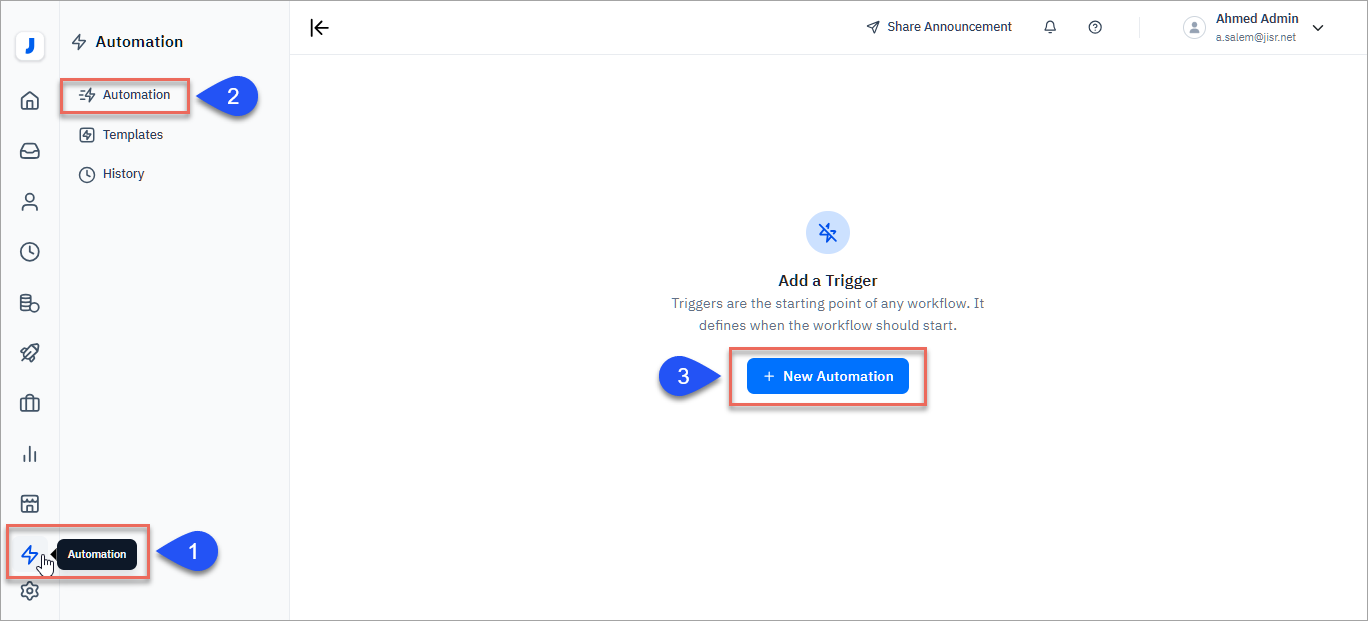Viewport: 1368px width, 621px height.
Task: Open the payroll coins icon
Action: coord(30,302)
